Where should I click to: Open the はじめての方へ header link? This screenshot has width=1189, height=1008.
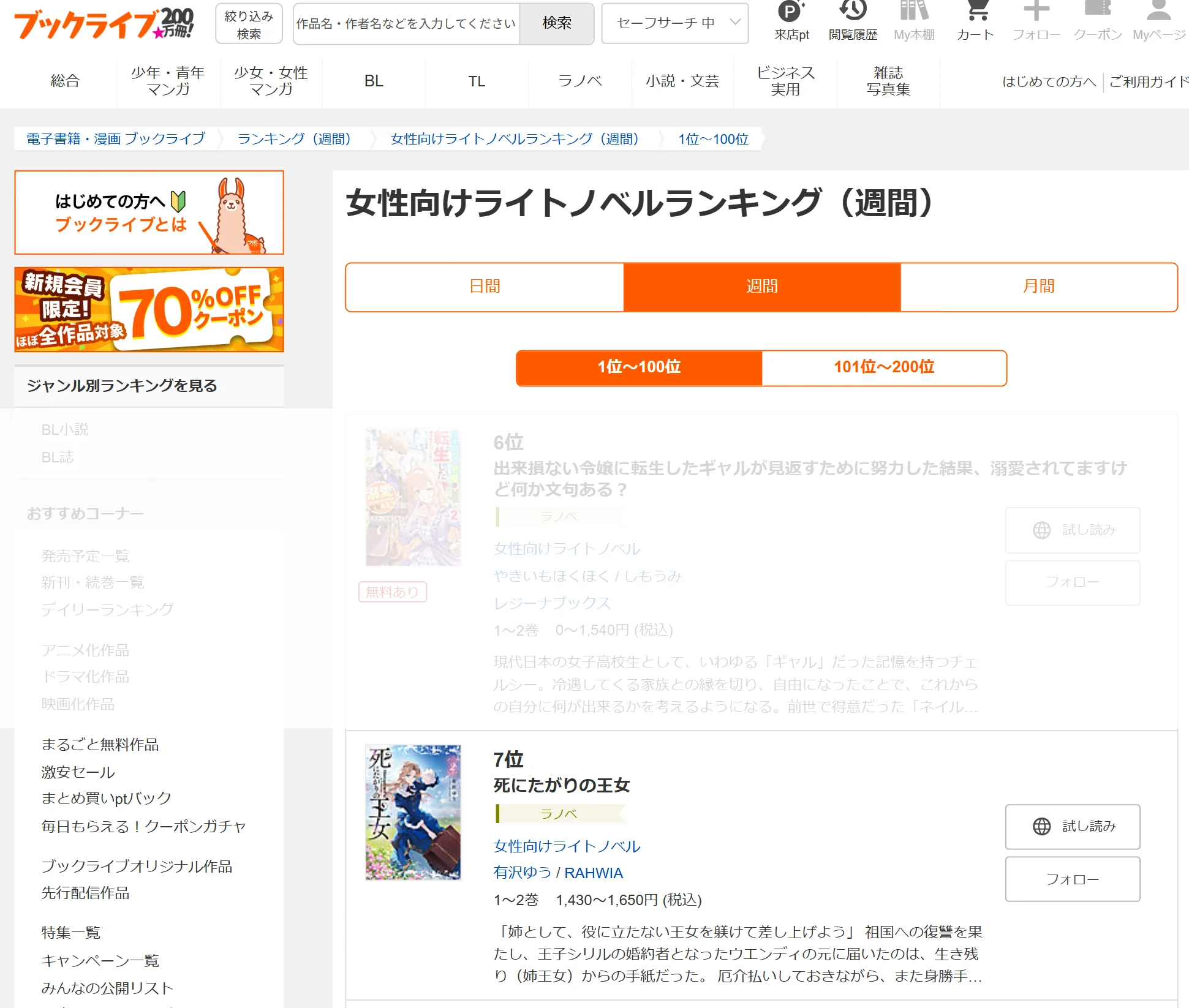(x=1049, y=81)
